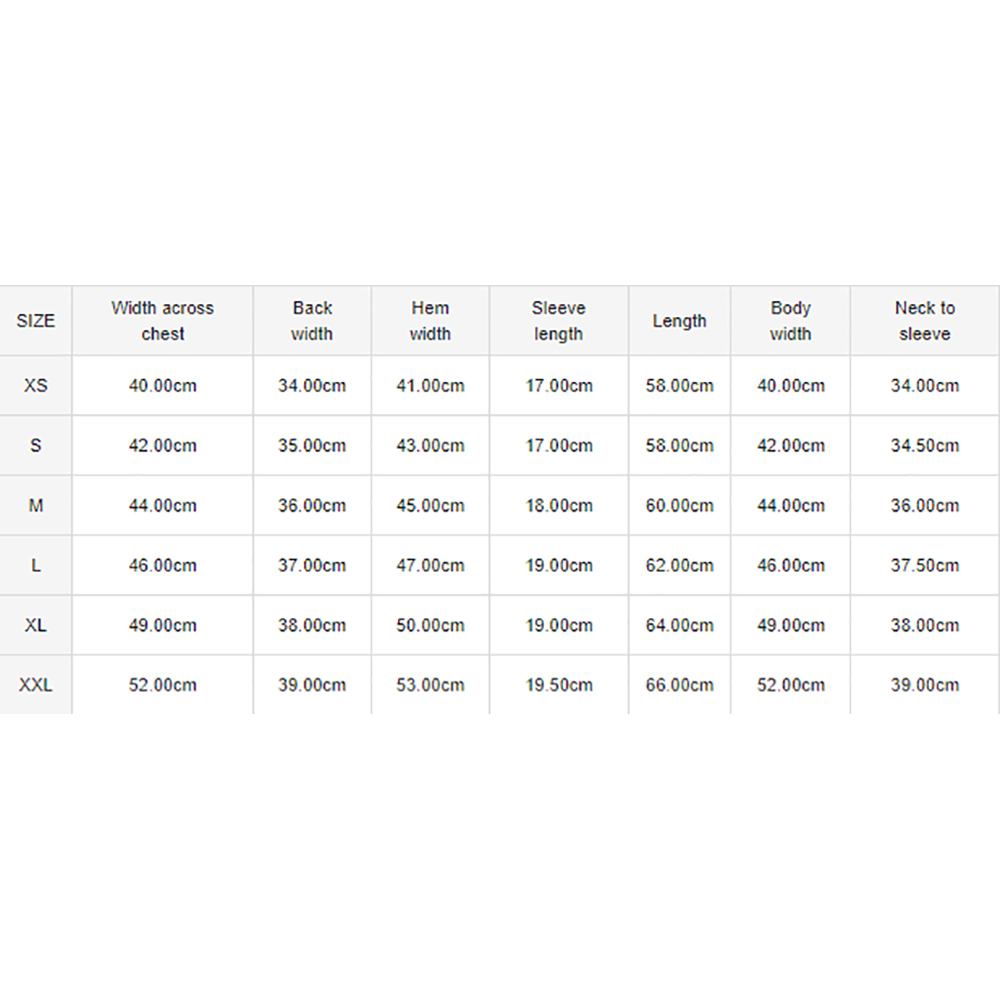Click the Sleeve length header cell
This screenshot has width=1000, height=1000.
(x=559, y=321)
